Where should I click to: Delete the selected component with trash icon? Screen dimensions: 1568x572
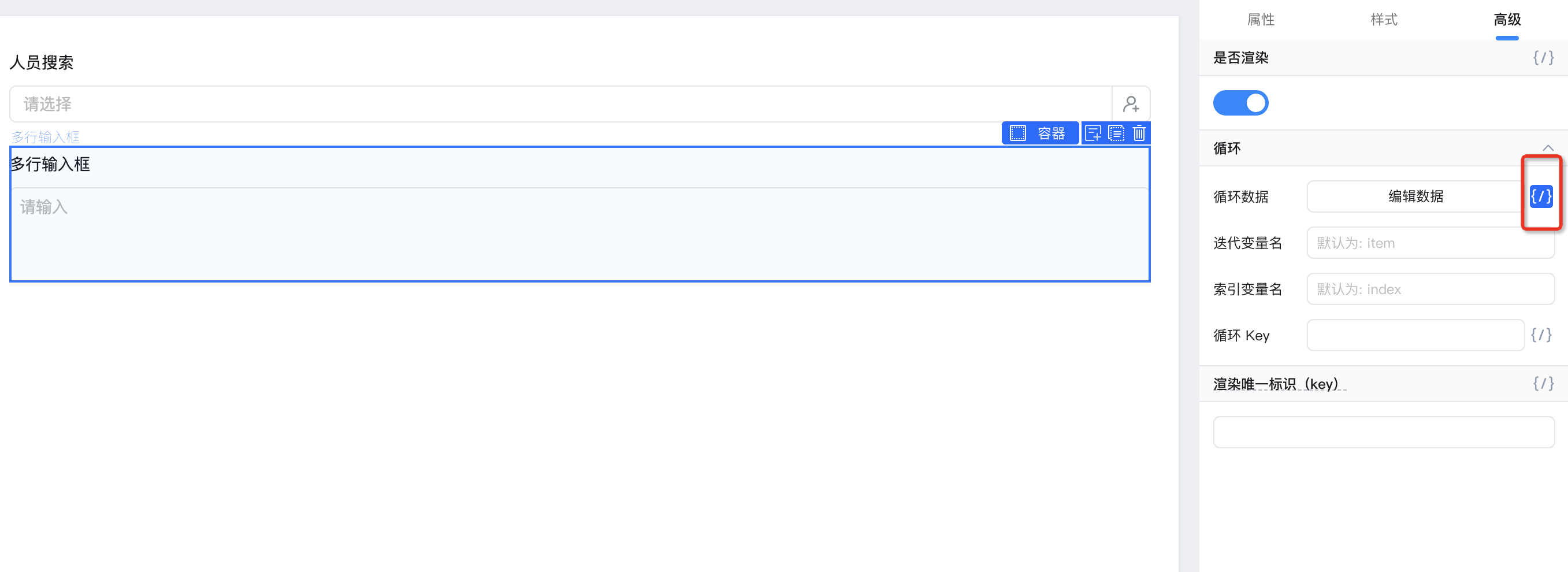(x=1138, y=133)
